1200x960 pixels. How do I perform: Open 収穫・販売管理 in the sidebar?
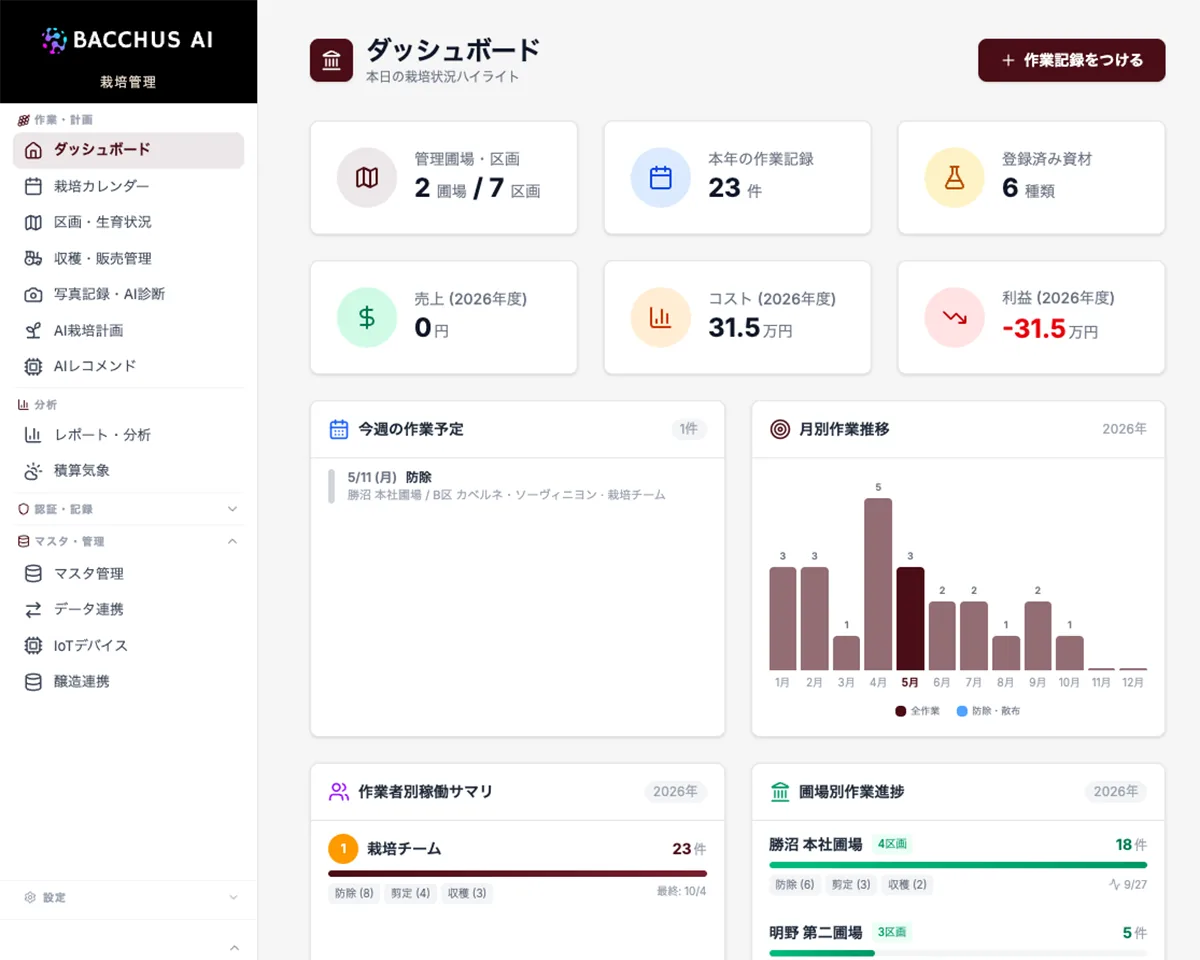point(128,258)
